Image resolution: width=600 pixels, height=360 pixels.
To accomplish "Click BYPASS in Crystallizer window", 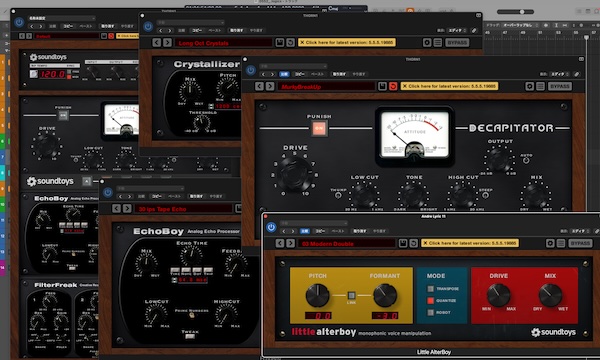I will tap(457, 42).
